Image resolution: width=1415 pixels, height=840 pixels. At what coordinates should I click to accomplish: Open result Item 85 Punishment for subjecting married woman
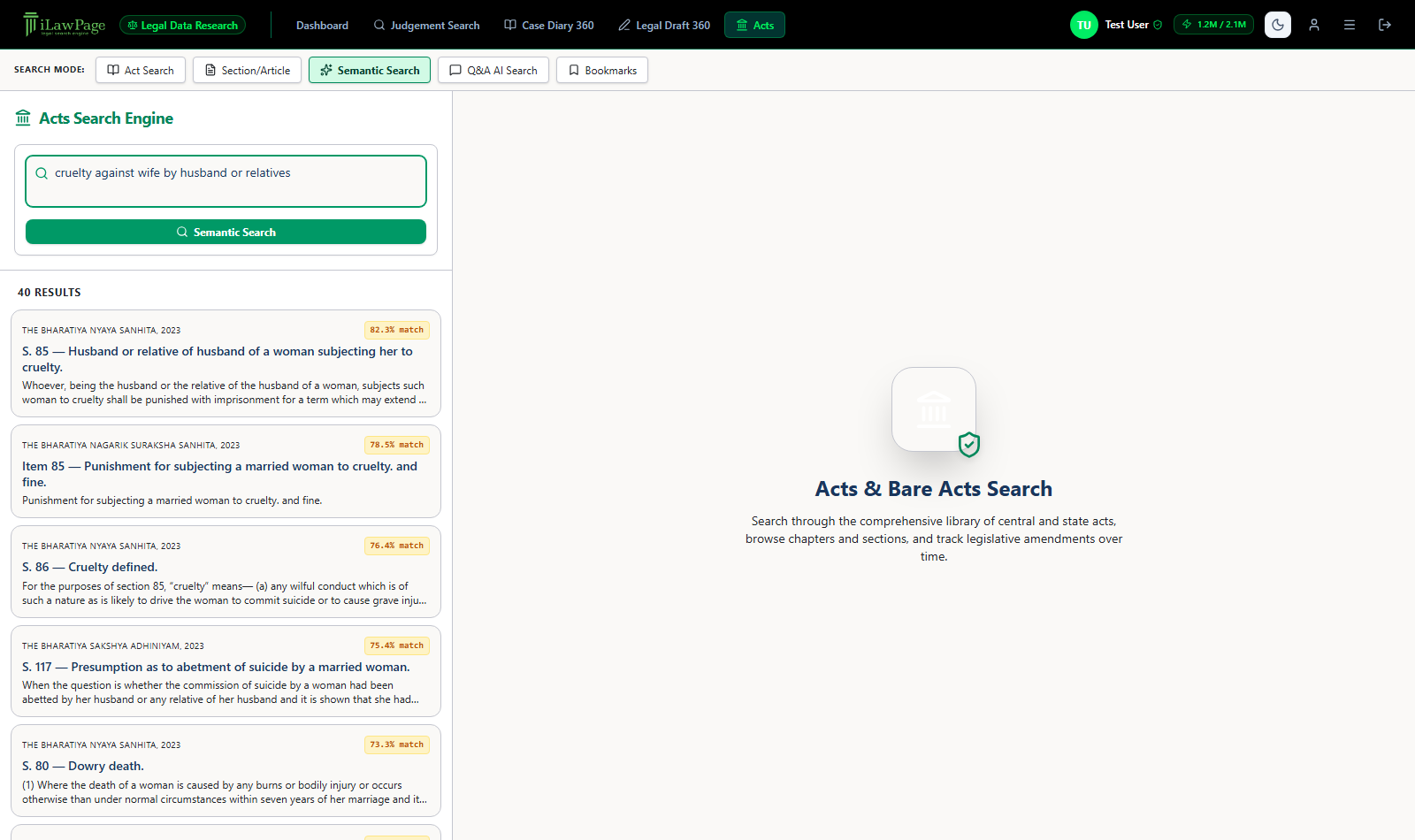tap(226, 471)
